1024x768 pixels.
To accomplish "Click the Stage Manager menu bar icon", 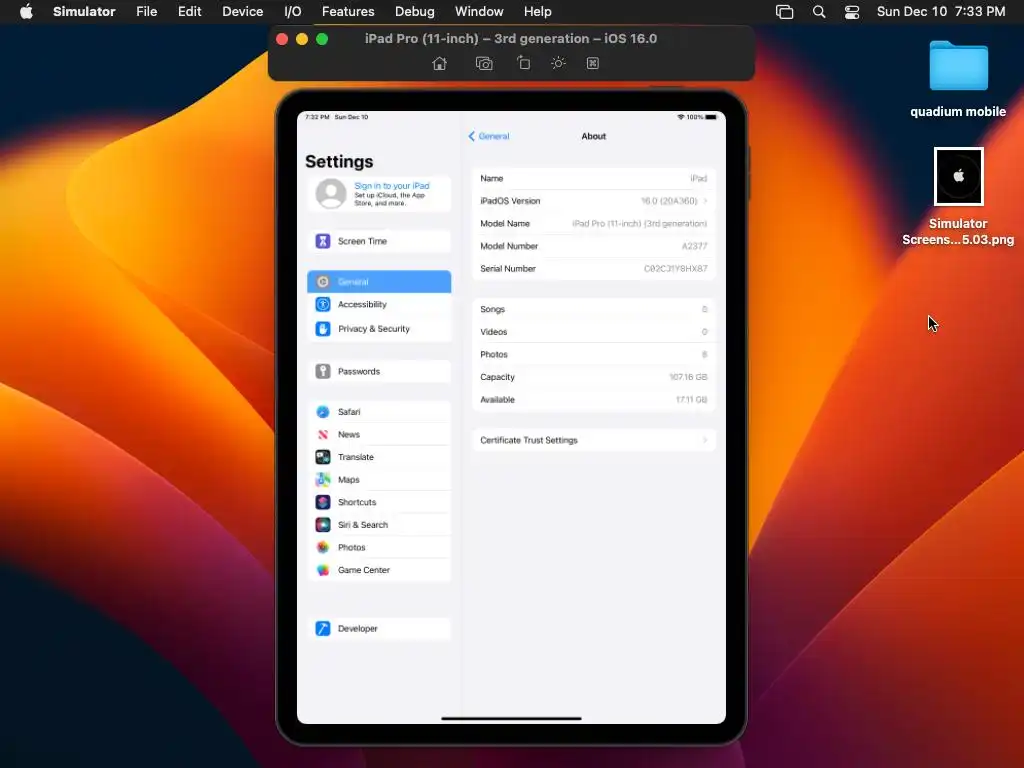I will (x=784, y=12).
